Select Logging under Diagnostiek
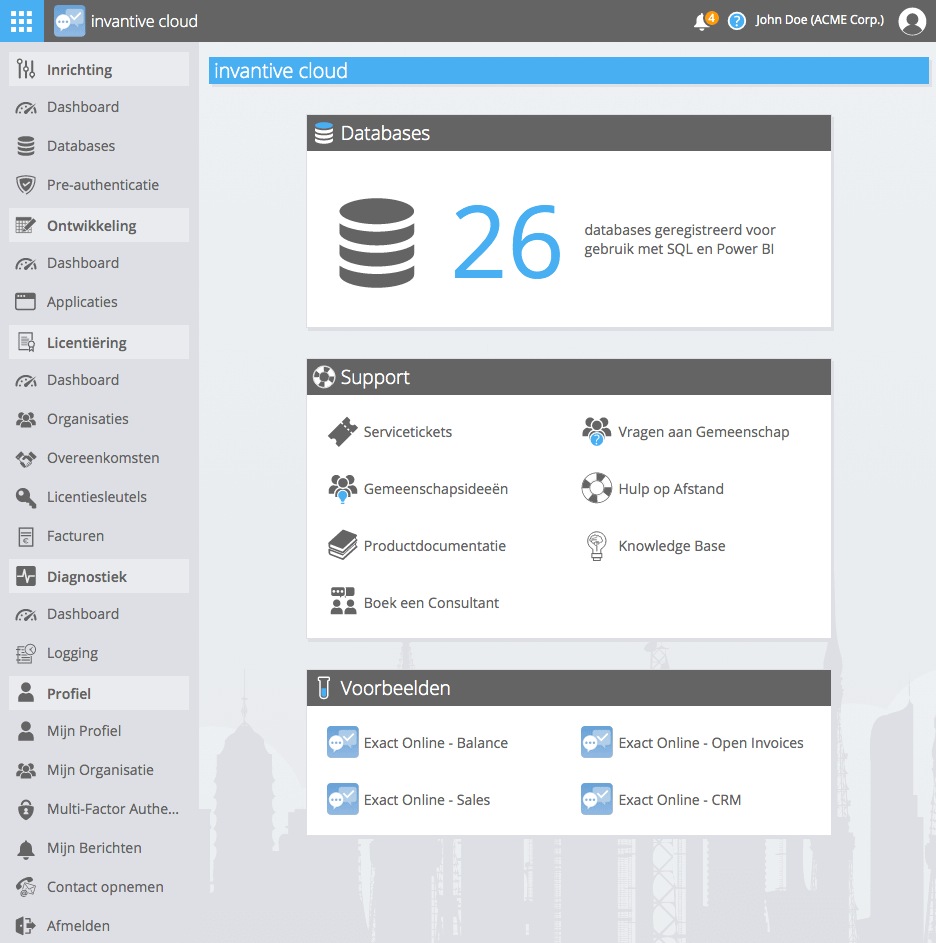The width and height of the screenshot is (936, 943). click(x=72, y=653)
